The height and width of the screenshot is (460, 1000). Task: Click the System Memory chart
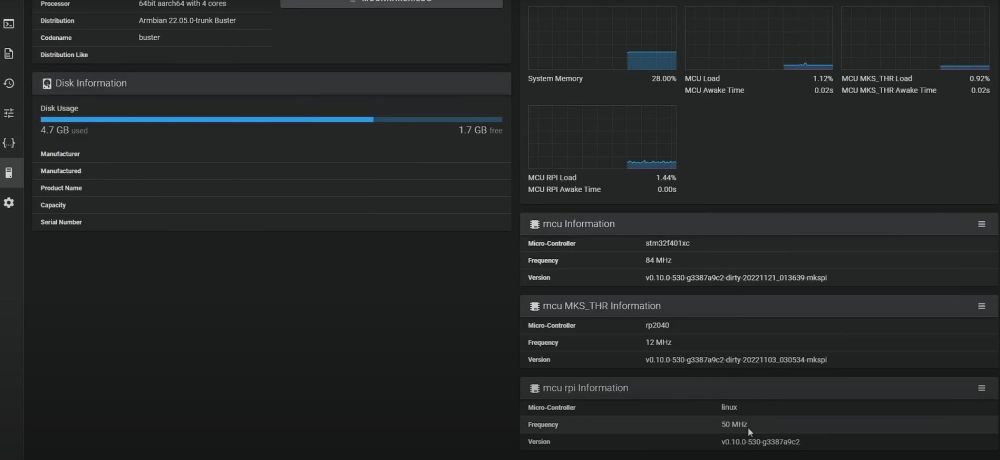coord(602,38)
